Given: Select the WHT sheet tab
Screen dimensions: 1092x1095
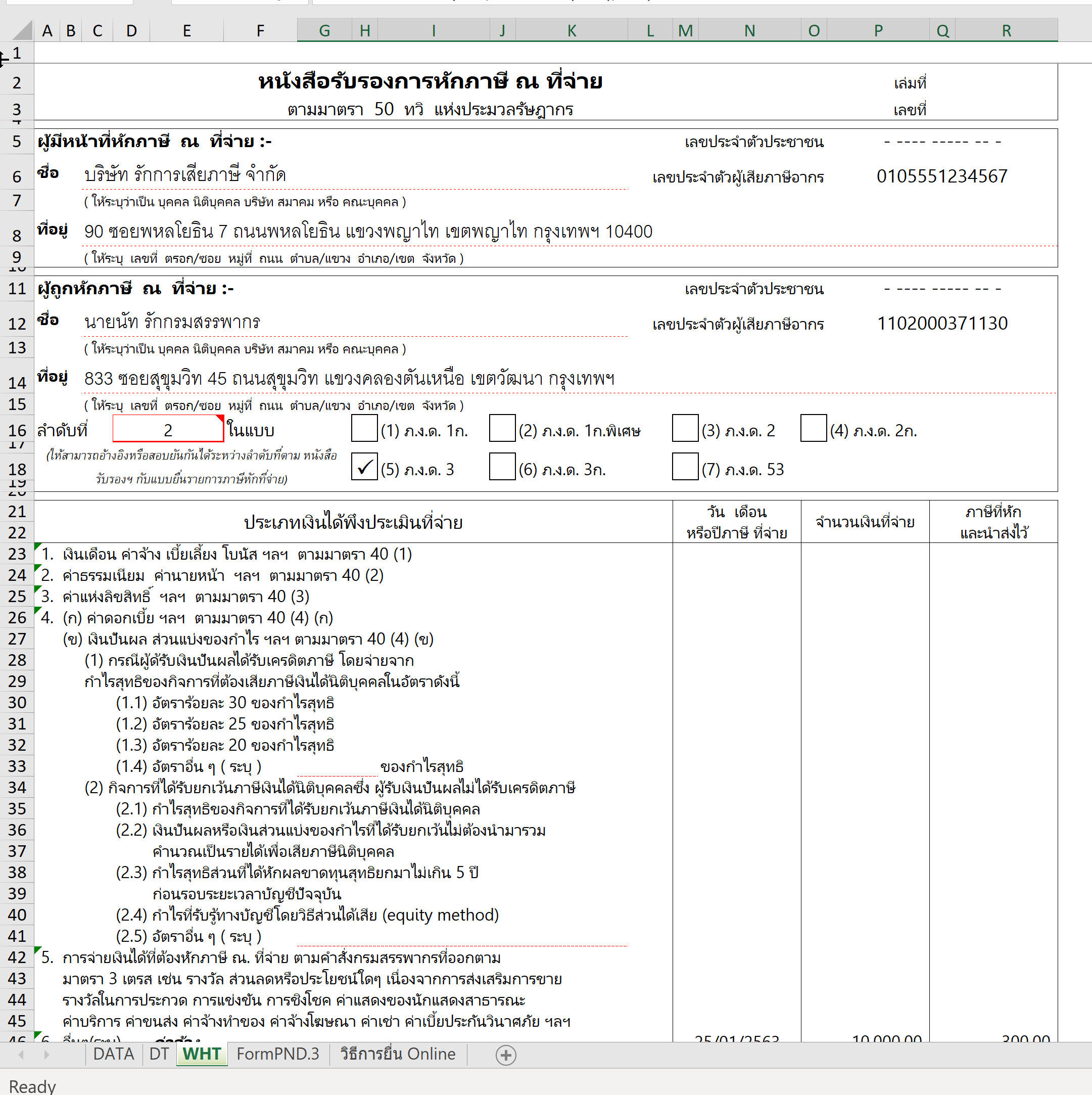Looking at the screenshot, I should coord(202,1054).
